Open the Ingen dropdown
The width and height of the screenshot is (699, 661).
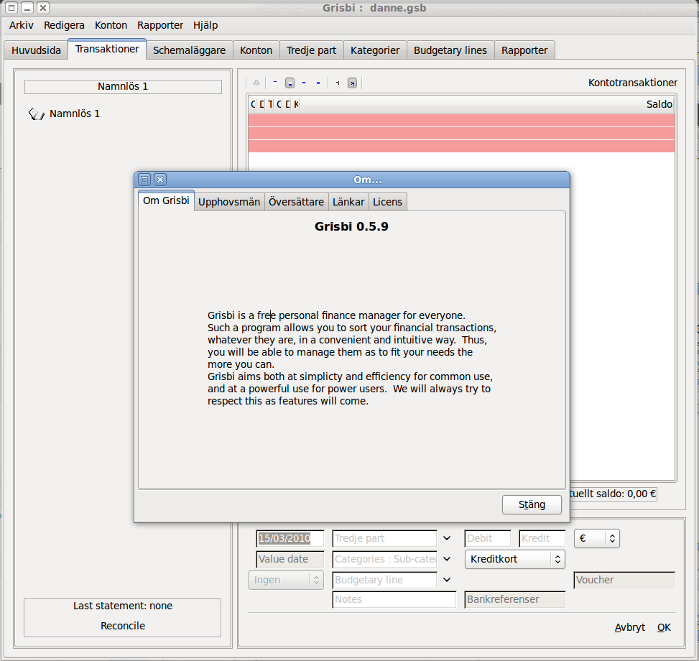[x=286, y=580]
